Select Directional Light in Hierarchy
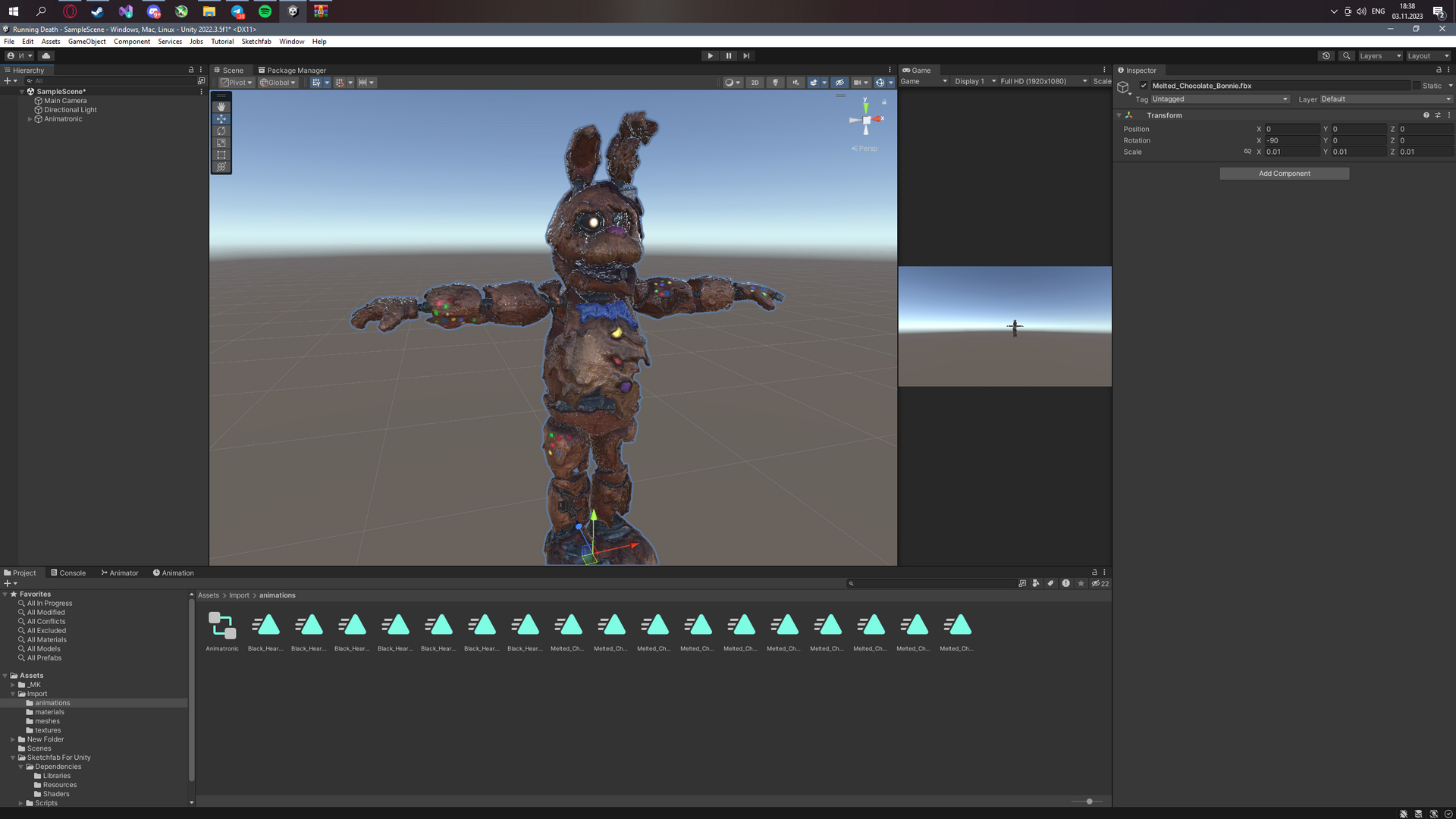The width and height of the screenshot is (1456, 819). [71, 110]
